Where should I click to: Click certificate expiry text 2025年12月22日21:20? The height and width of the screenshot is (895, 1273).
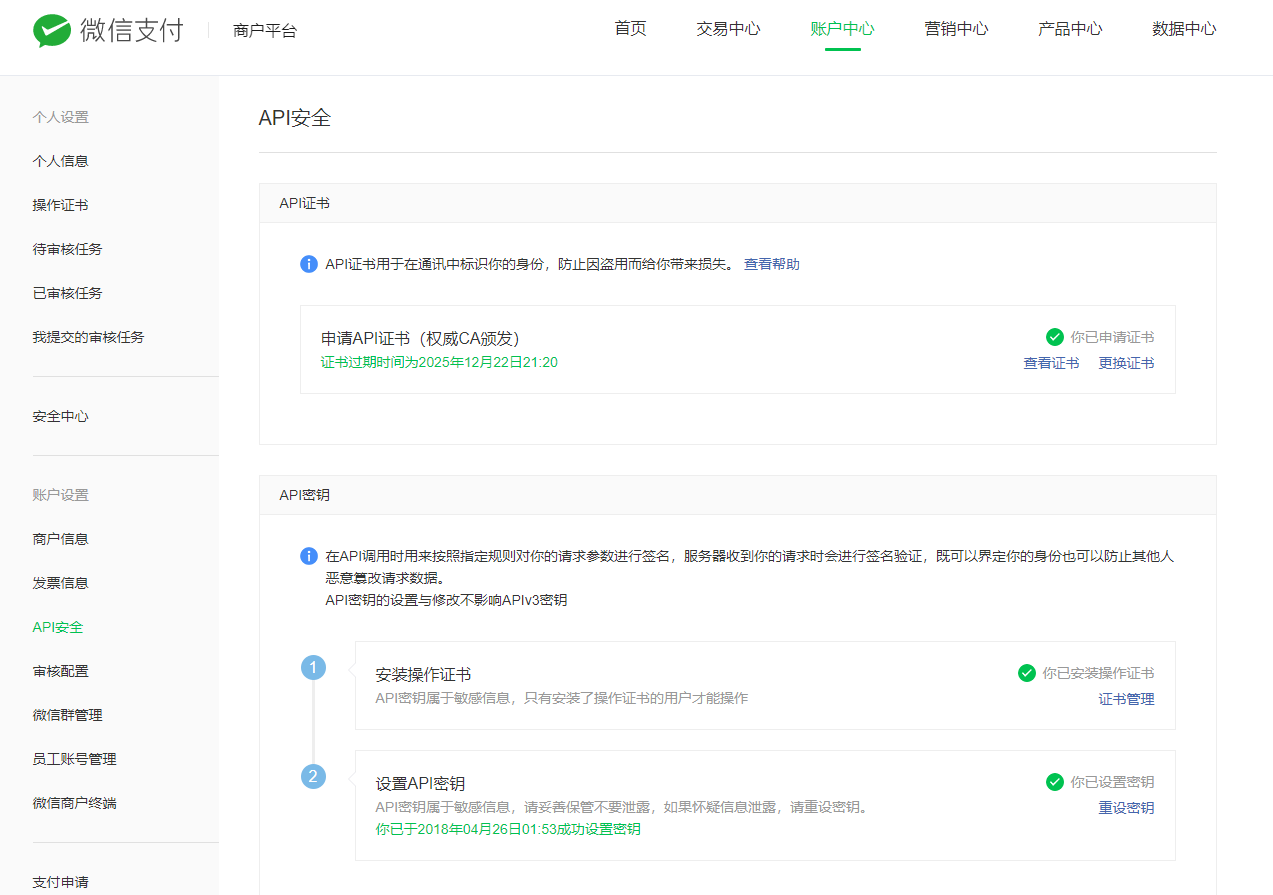pos(439,362)
